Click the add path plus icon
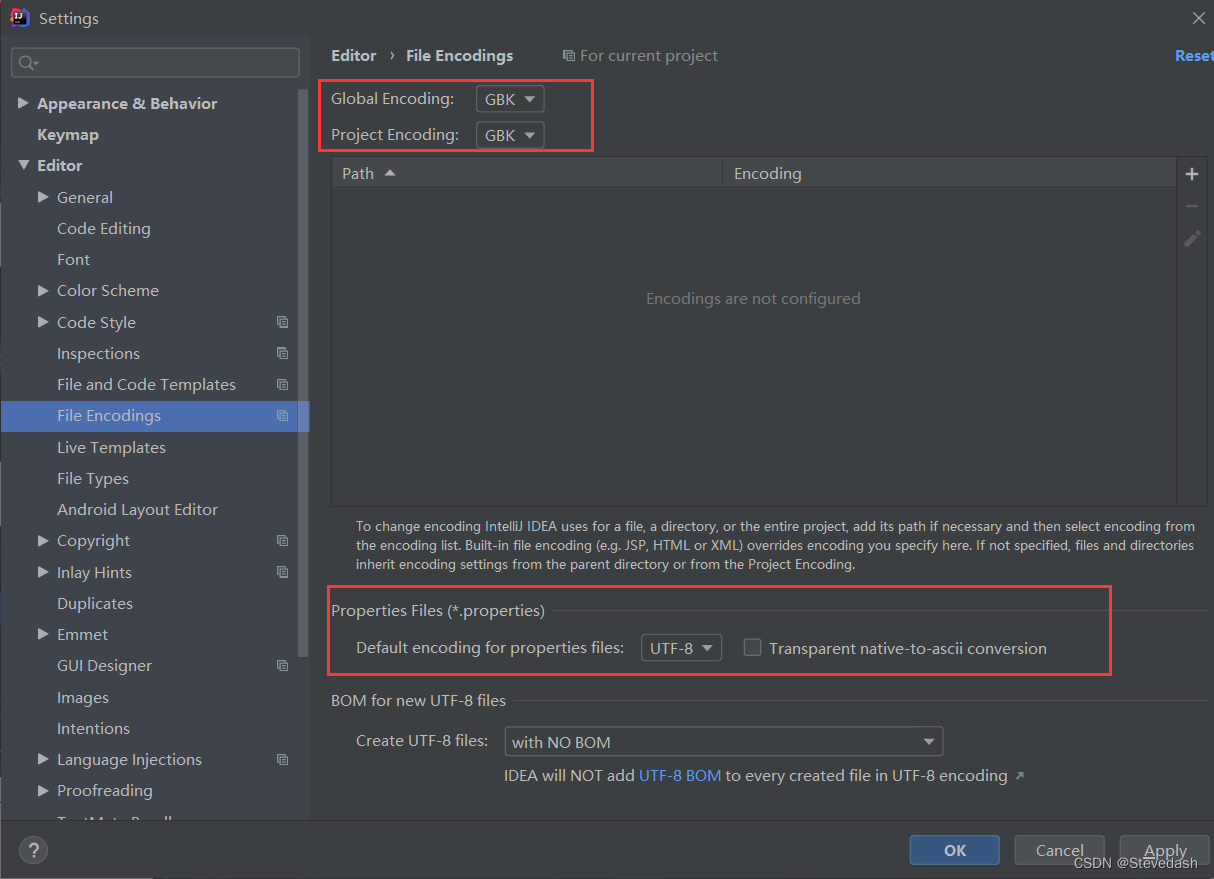Image resolution: width=1214 pixels, height=879 pixels. [x=1192, y=174]
